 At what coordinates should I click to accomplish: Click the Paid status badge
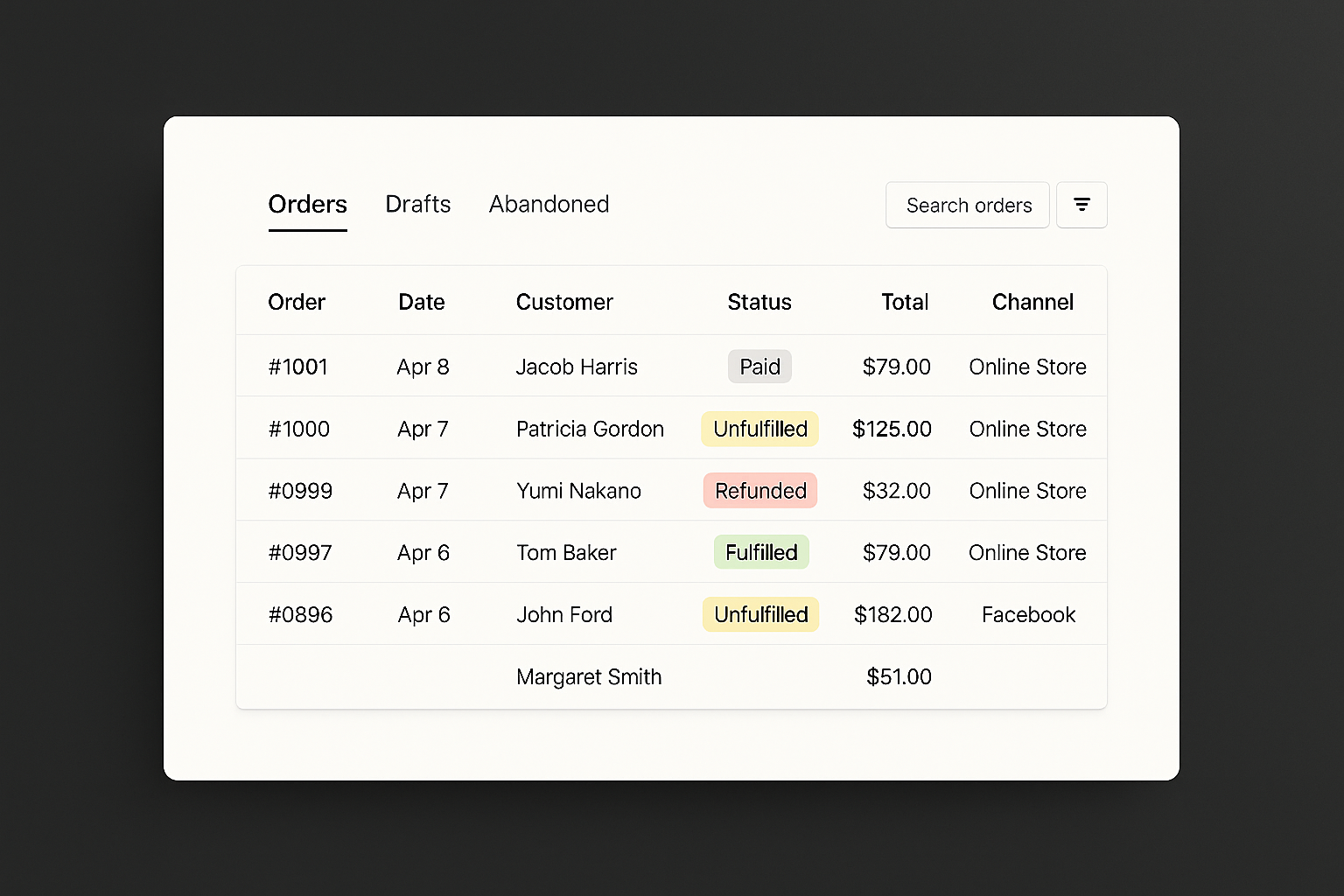759,367
